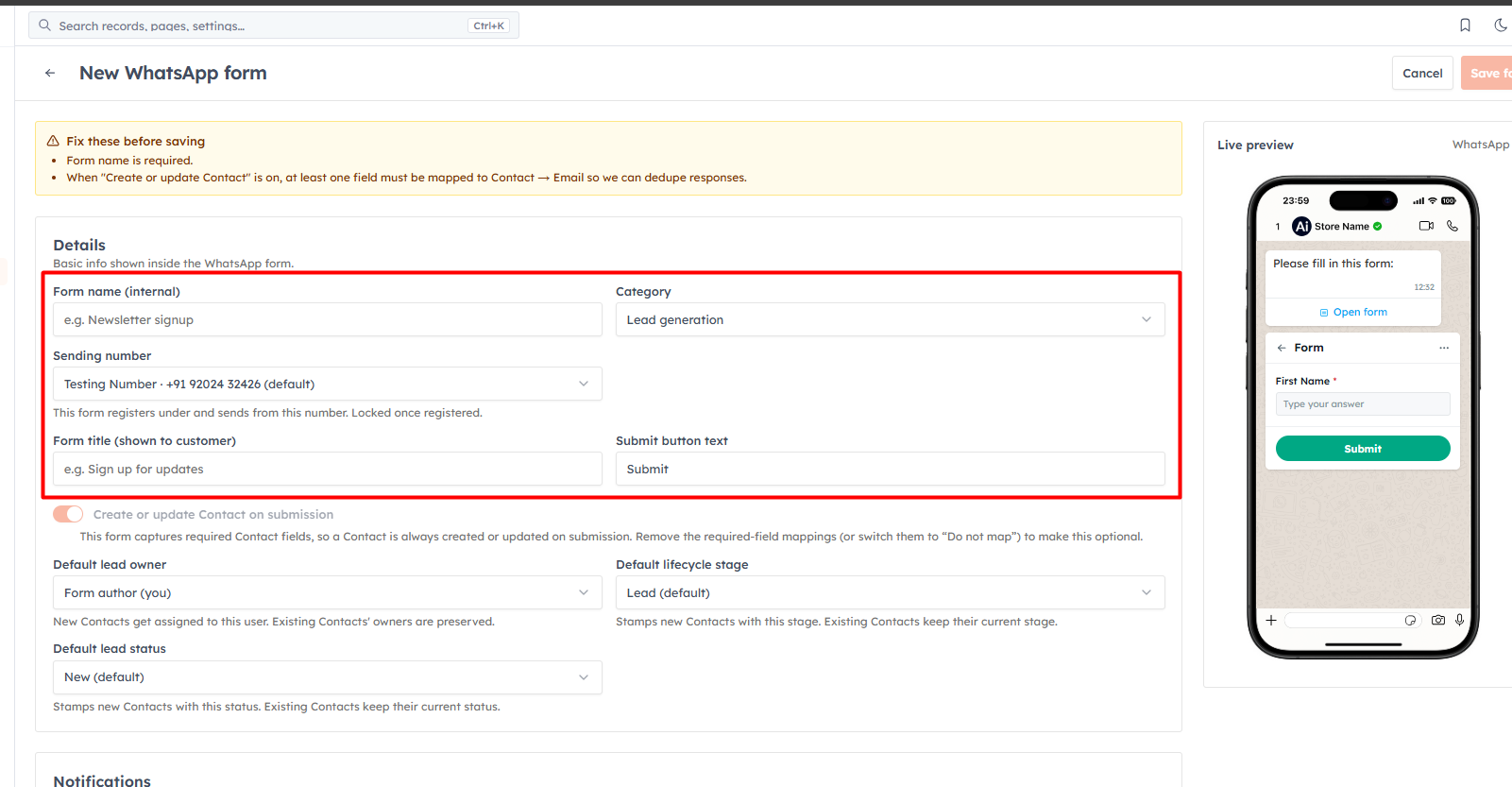Click the 'Please fill in this form:' message

pyautogui.click(x=1333, y=264)
